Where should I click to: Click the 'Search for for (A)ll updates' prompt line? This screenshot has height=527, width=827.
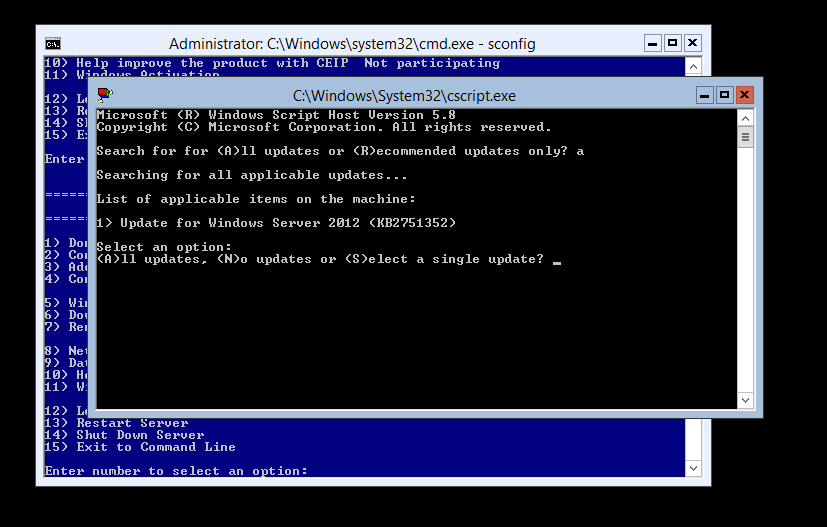click(340, 151)
